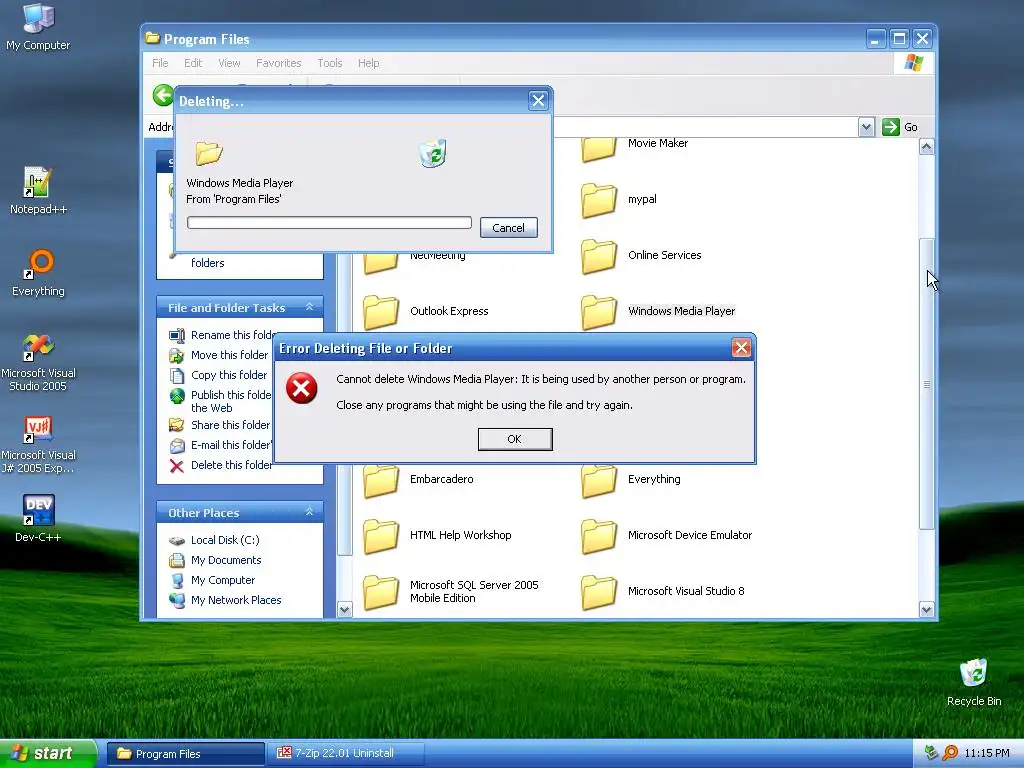Select the mypal folder icon
The image size is (1024, 768).
pos(599,200)
